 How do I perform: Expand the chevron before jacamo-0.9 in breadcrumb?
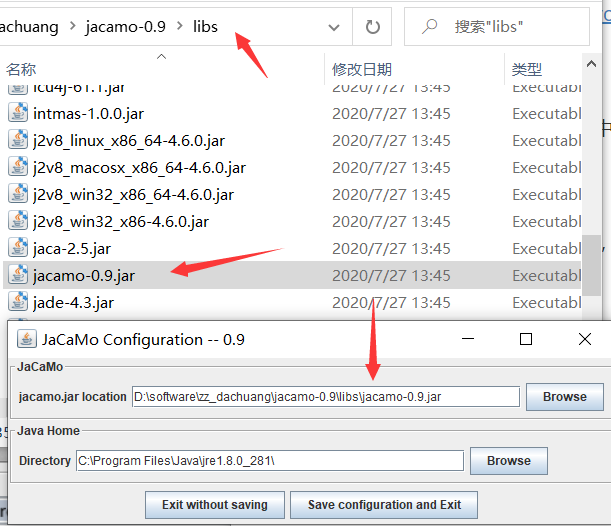pyautogui.click(x=72, y=26)
